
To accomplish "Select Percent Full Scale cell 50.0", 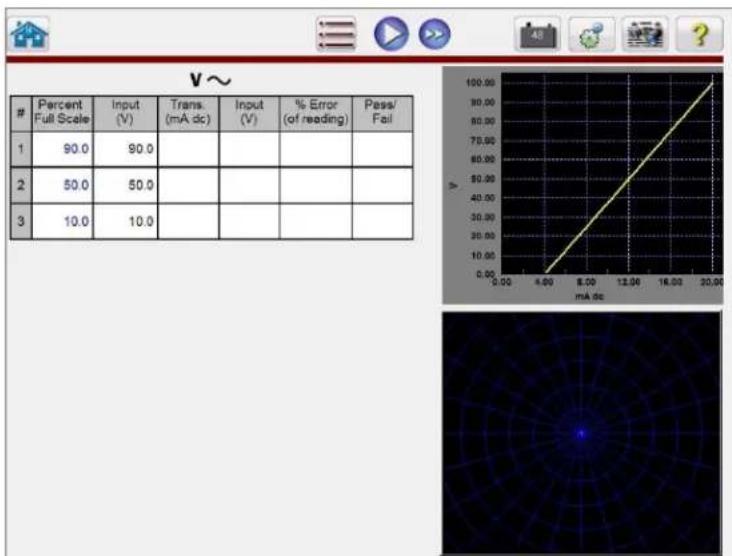I will point(63,185).
